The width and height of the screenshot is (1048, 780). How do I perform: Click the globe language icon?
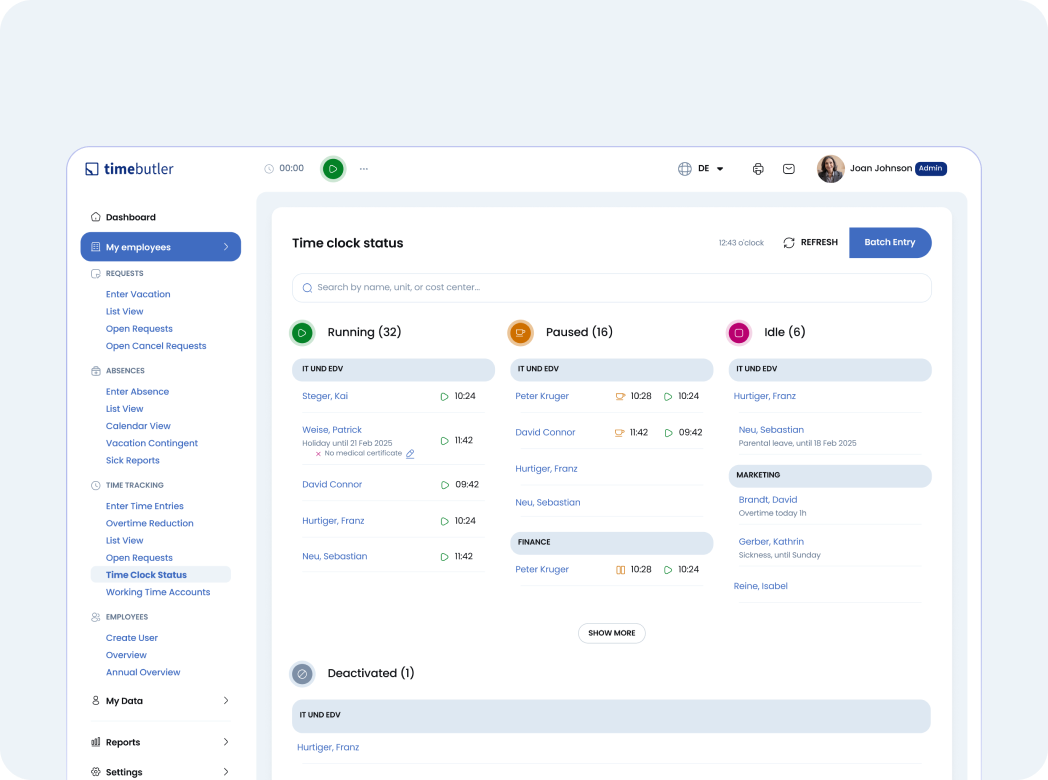[x=685, y=169]
